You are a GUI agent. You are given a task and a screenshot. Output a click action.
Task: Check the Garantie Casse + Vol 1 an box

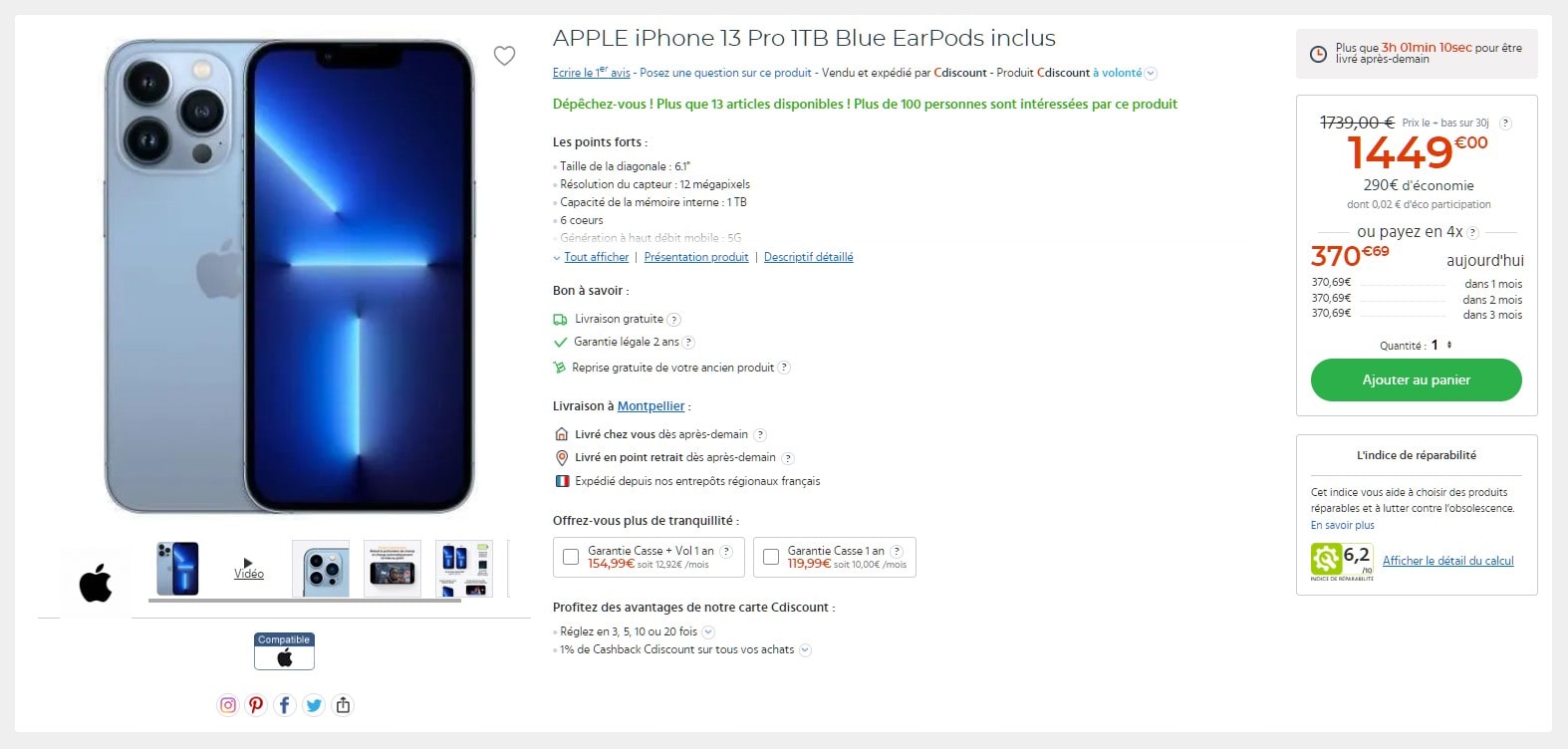[571, 557]
